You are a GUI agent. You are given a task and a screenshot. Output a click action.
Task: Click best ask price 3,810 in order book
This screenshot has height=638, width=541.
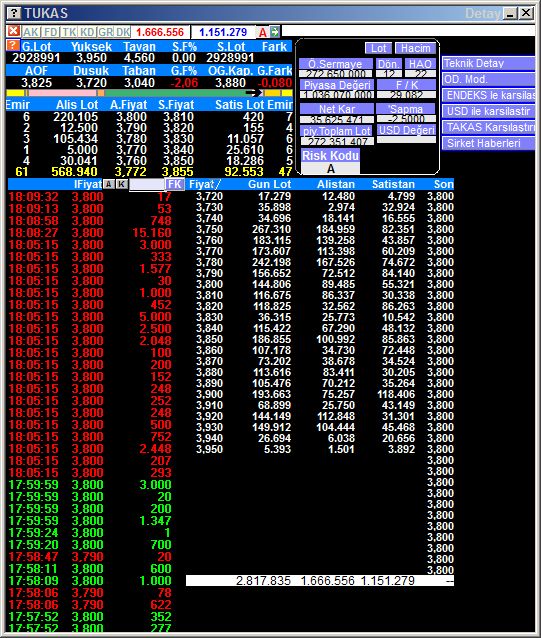click(178, 117)
